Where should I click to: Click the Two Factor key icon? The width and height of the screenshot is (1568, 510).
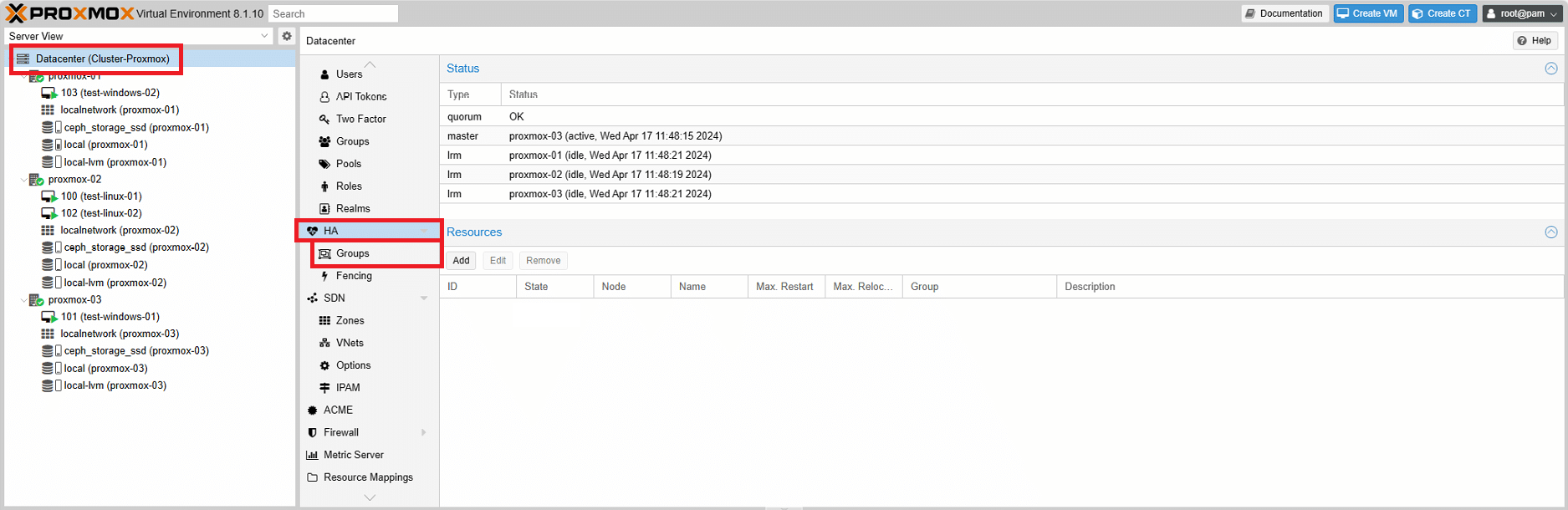tap(324, 120)
